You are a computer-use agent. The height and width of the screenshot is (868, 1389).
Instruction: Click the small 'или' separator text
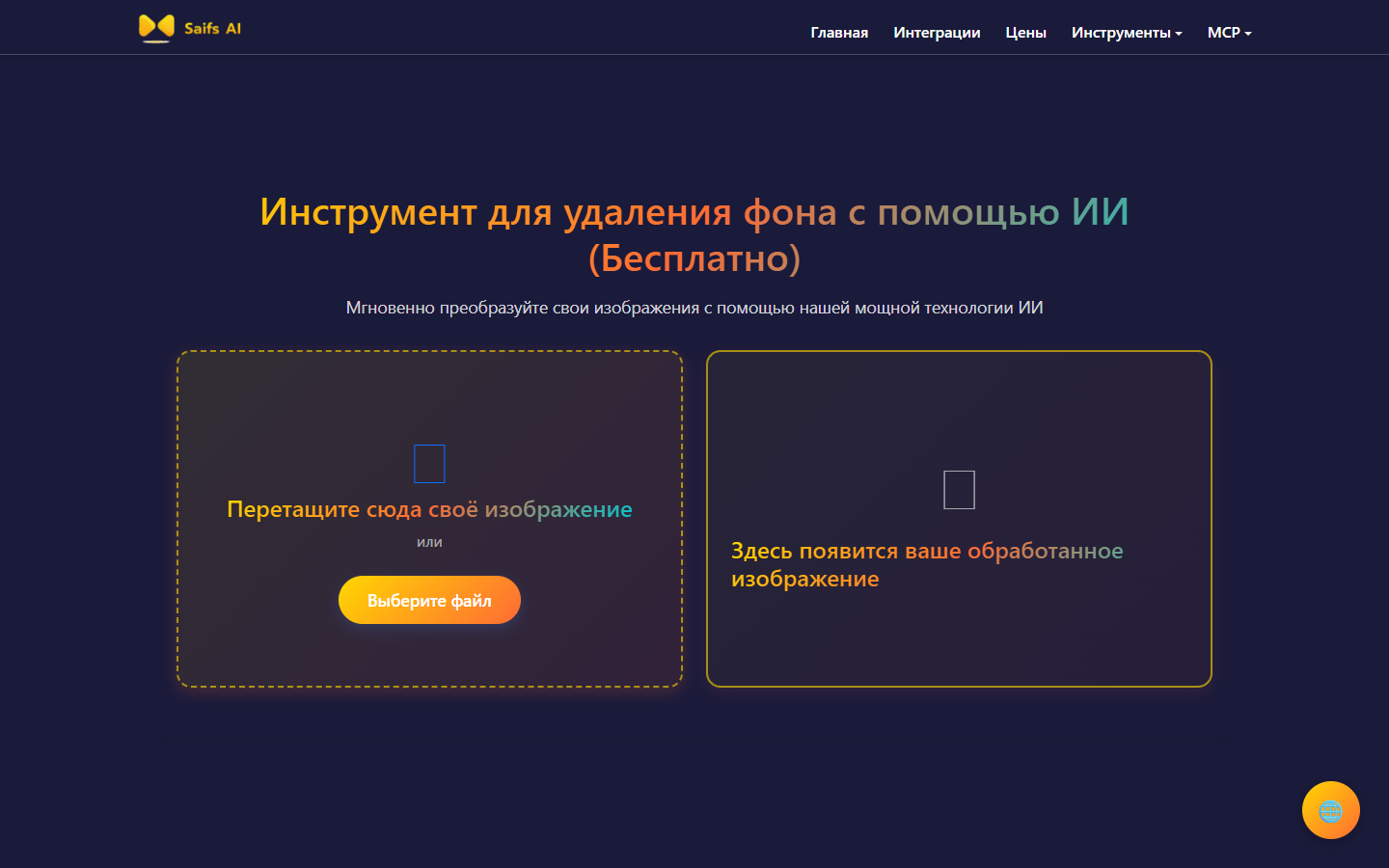click(x=429, y=542)
